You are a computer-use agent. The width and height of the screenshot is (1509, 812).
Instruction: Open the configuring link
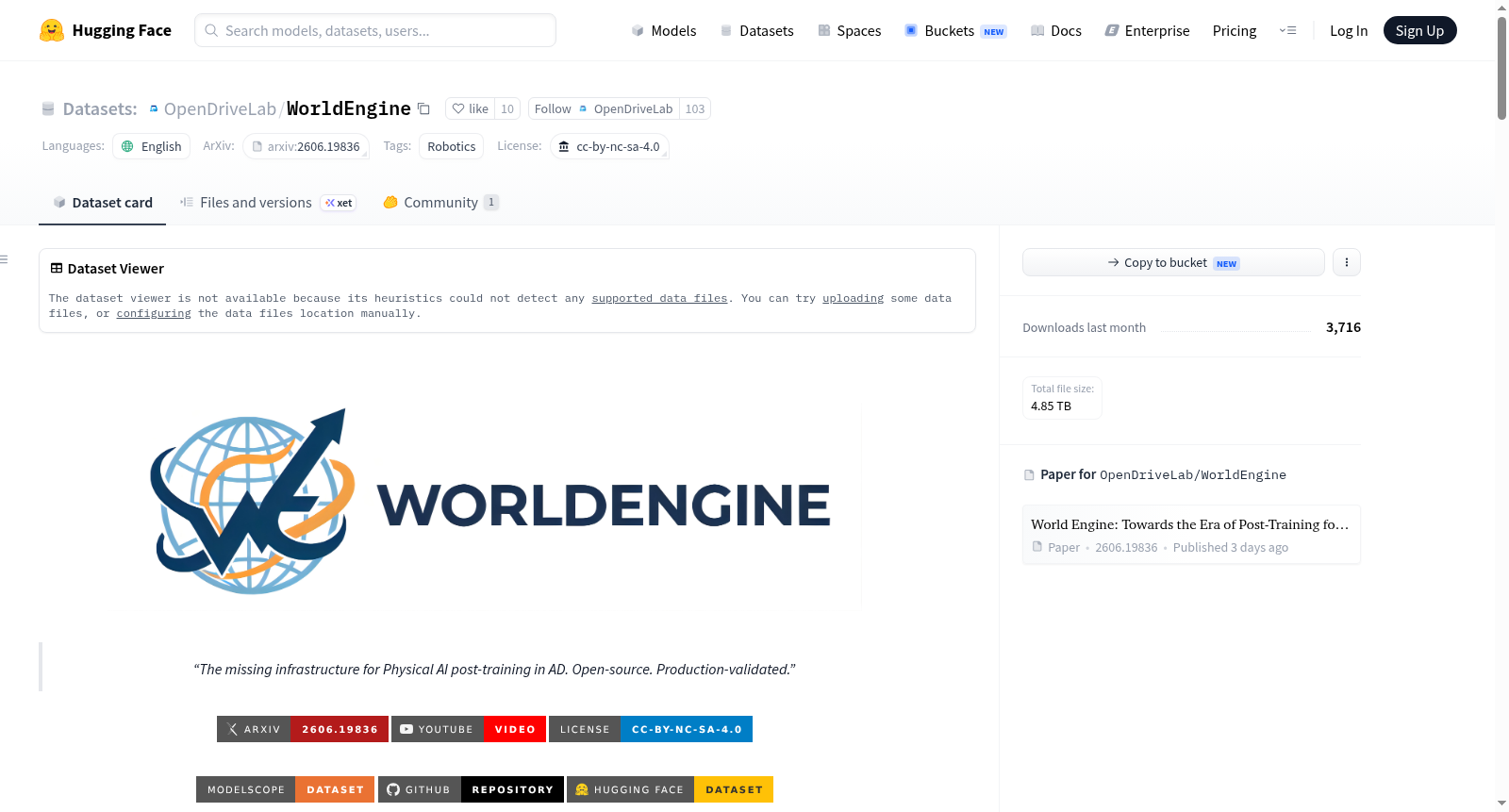154,313
